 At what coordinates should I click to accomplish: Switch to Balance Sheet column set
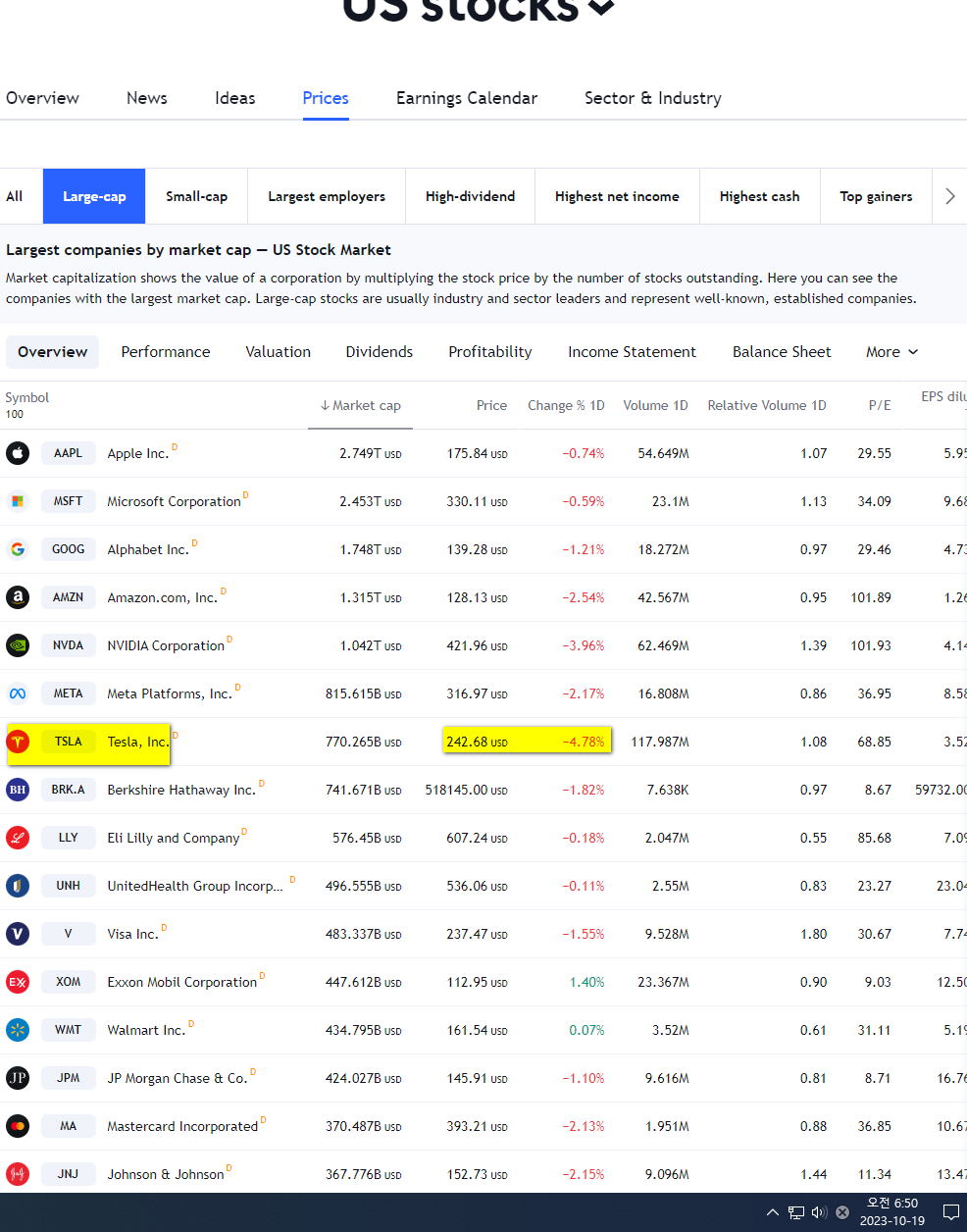pyautogui.click(x=782, y=352)
